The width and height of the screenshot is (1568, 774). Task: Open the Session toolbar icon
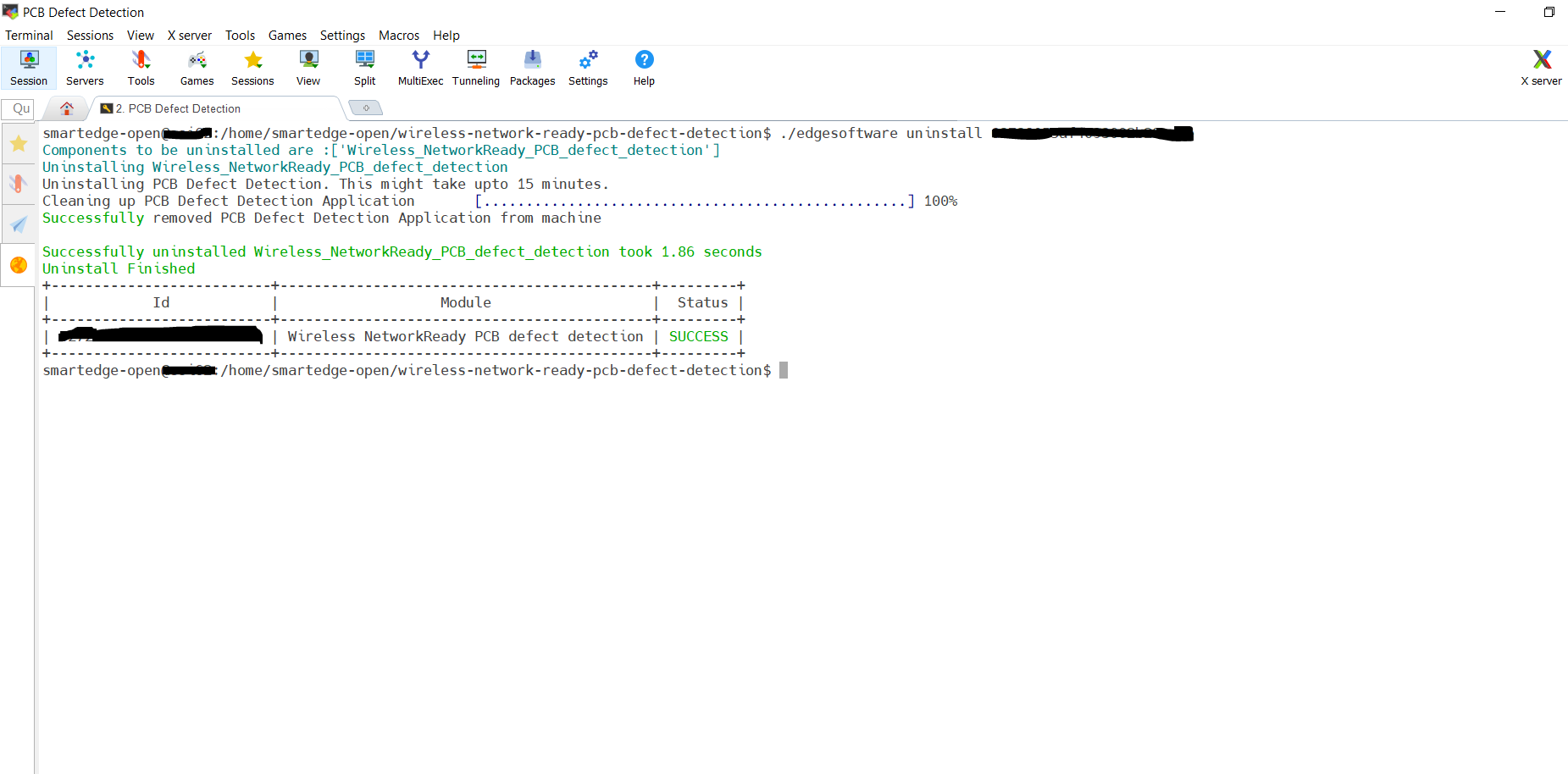click(29, 68)
